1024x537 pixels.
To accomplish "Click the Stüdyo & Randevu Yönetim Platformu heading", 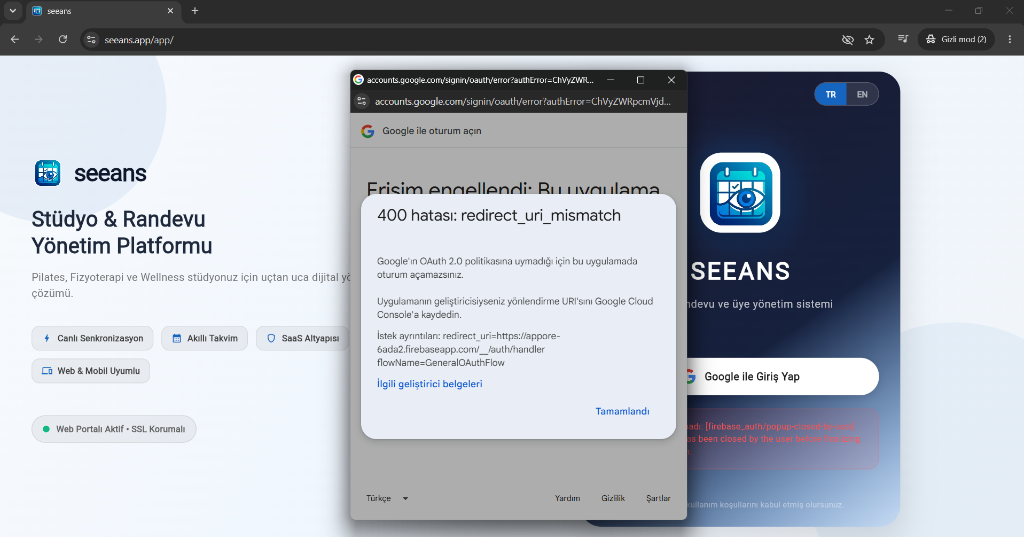I will tap(122, 233).
